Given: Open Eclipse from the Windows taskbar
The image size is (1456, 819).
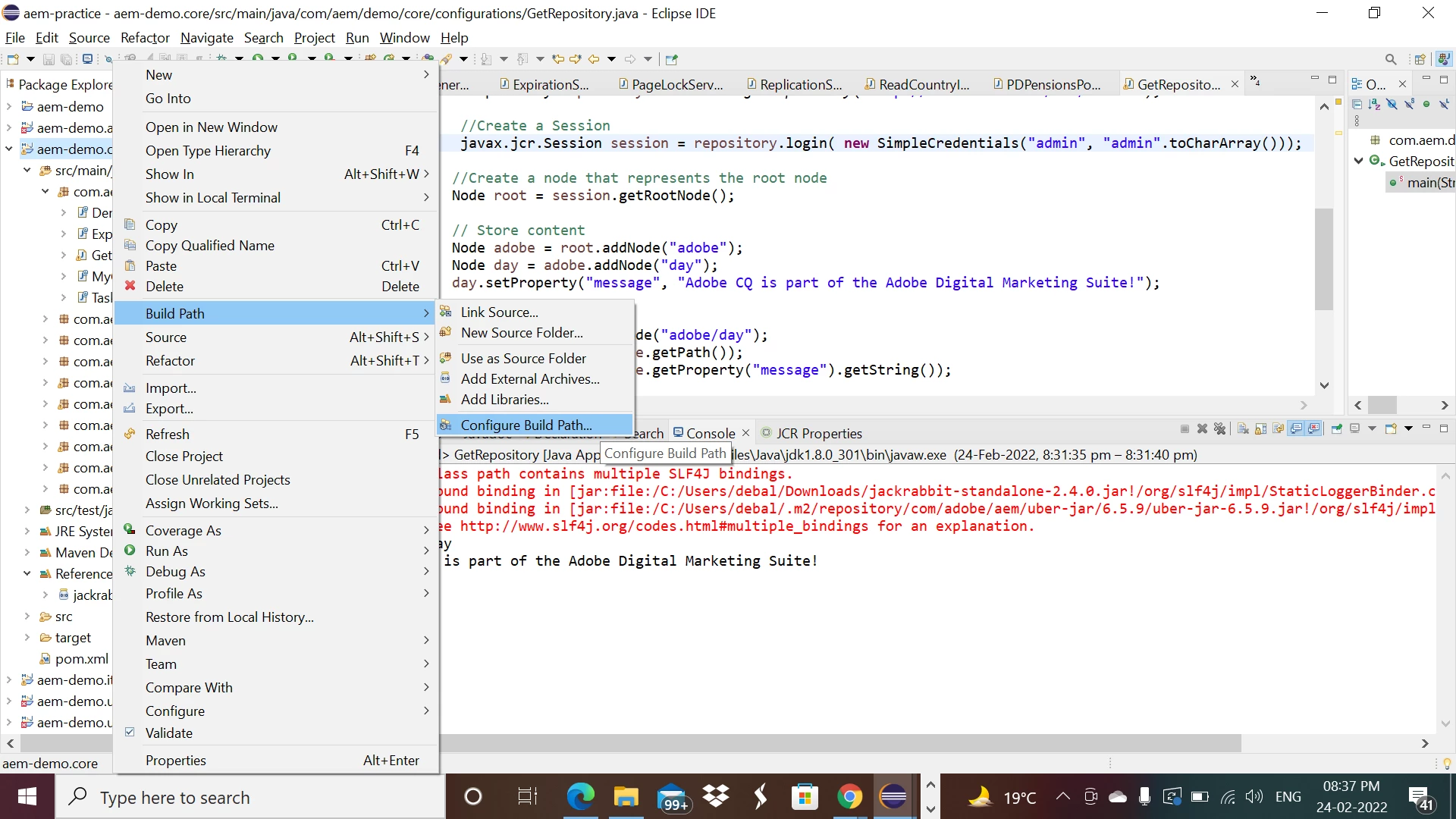Looking at the screenshot, I should coord(893,797).
